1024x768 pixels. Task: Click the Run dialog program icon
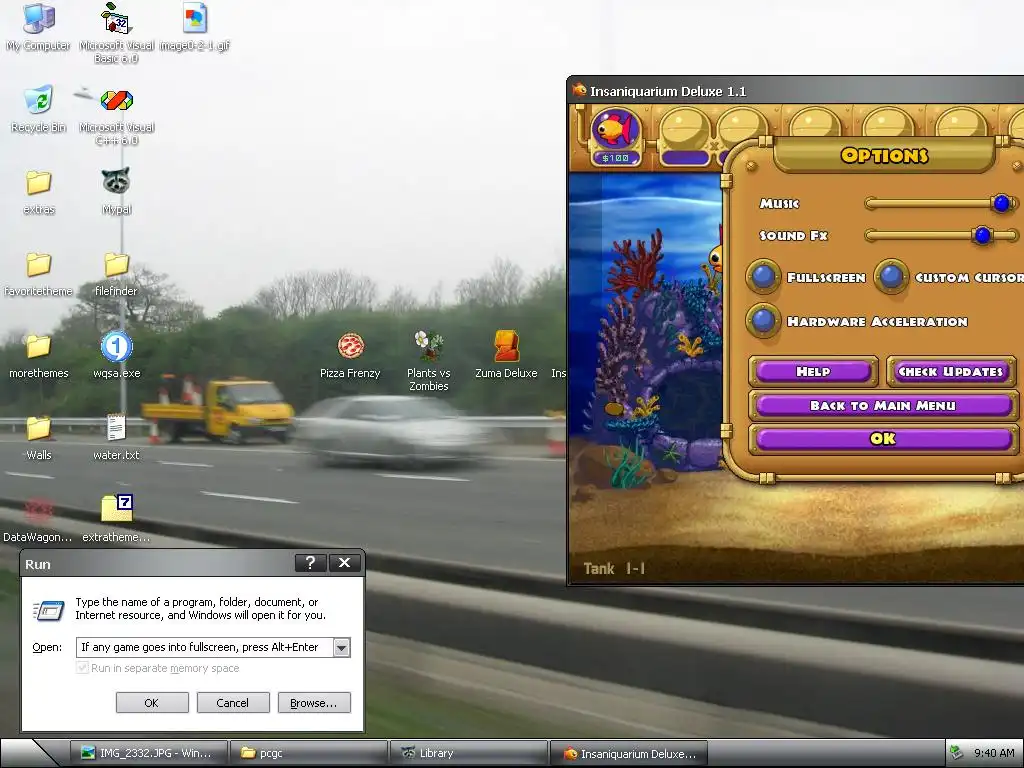click(x=49, y=611)
